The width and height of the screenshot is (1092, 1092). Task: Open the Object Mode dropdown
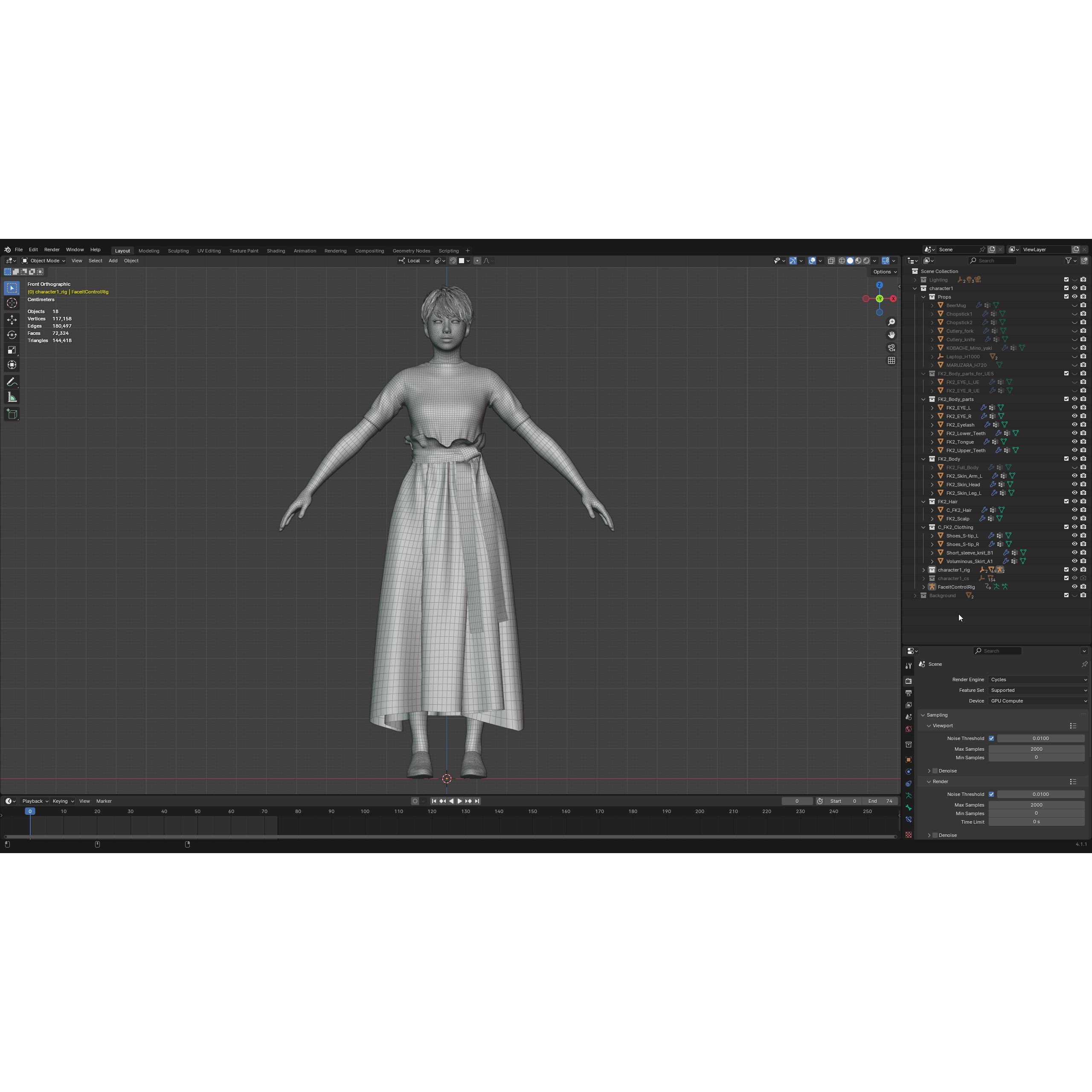[x=44, y=261]
